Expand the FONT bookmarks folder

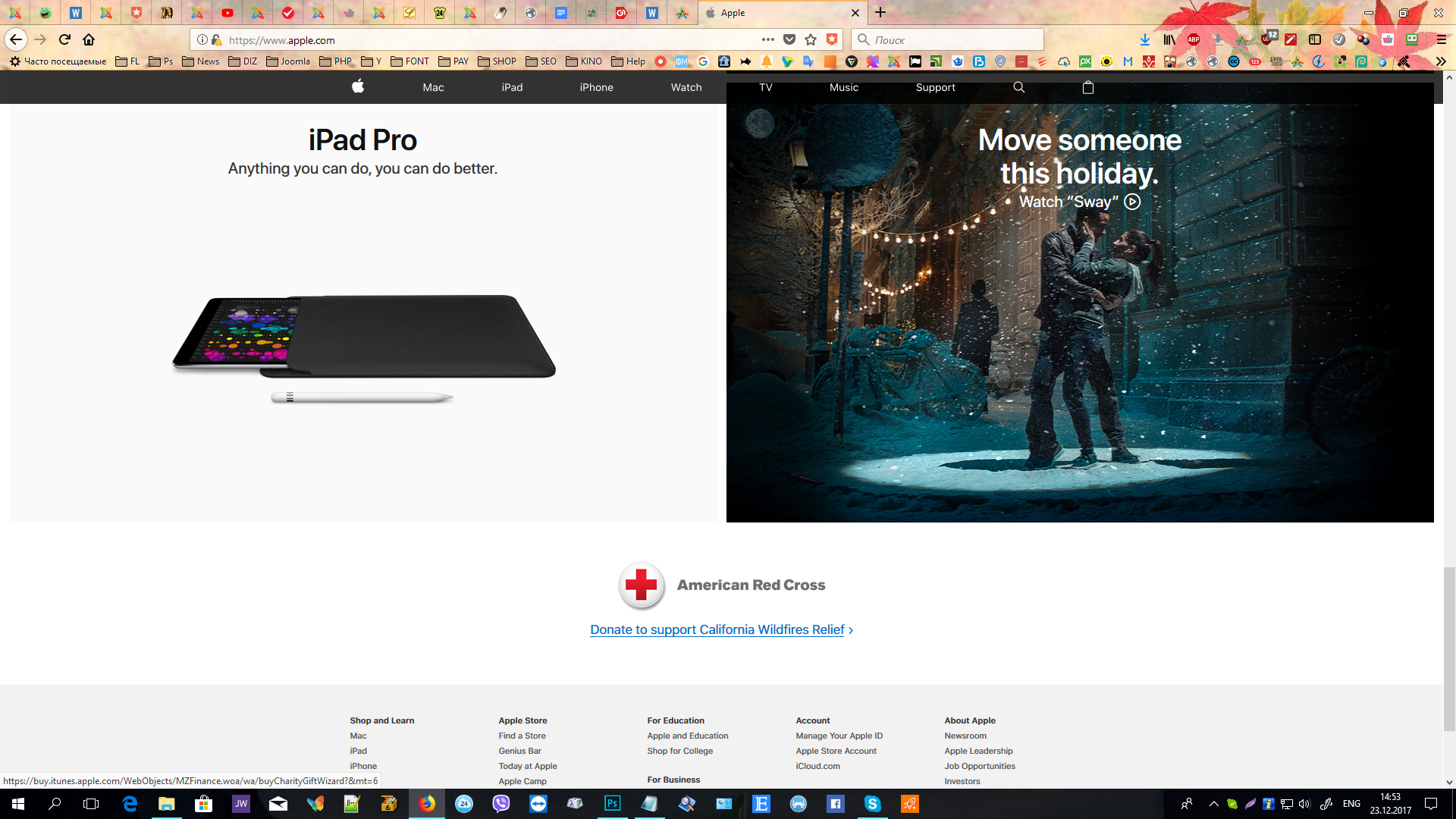click(x=409, y=61)
